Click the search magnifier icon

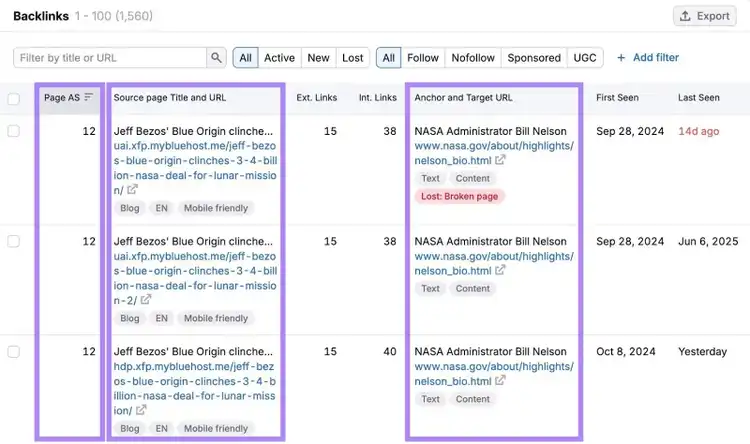(216, 58)
